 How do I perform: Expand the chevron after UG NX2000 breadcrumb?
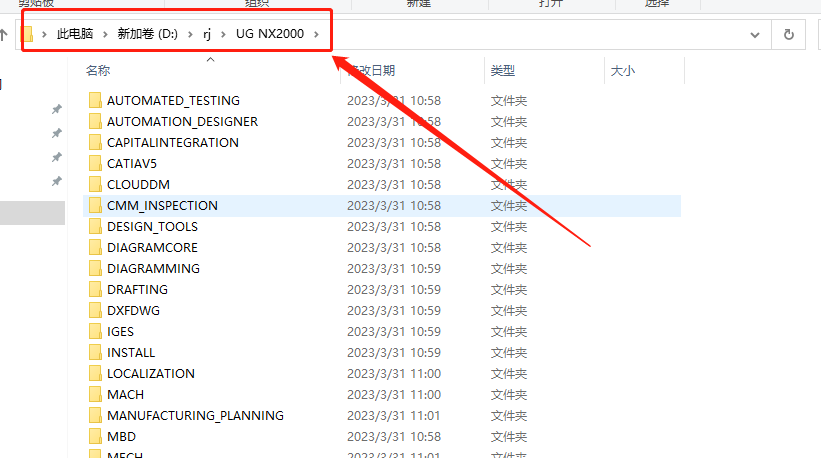point(317,34)
